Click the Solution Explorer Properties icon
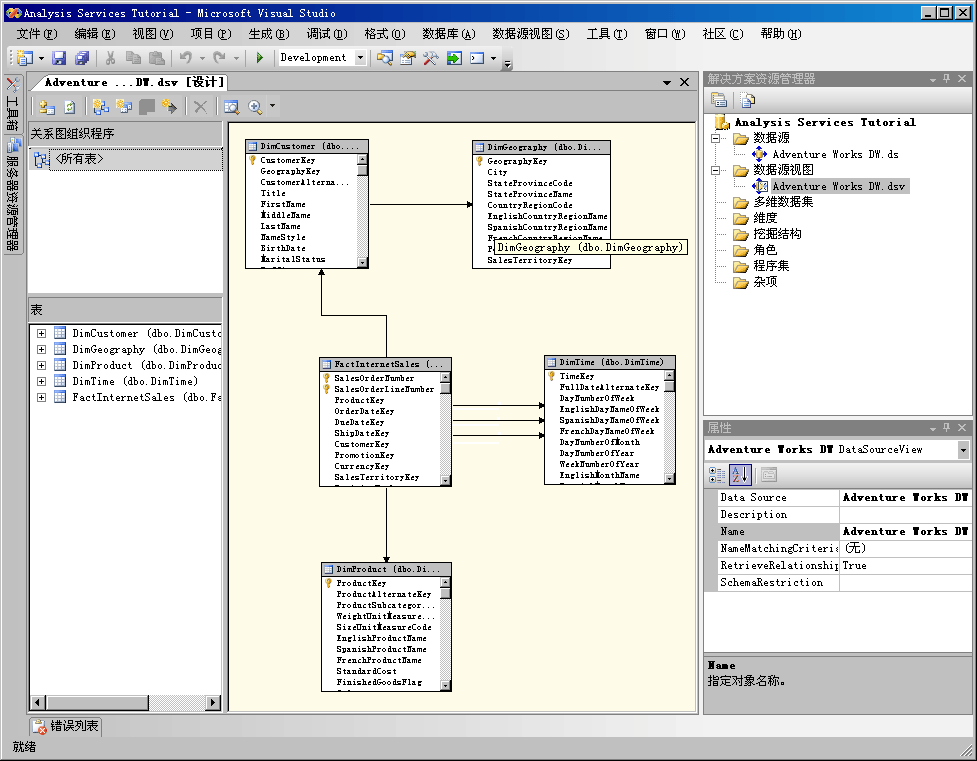The height and width of the screenshot is (761, 977). [719, 100]
